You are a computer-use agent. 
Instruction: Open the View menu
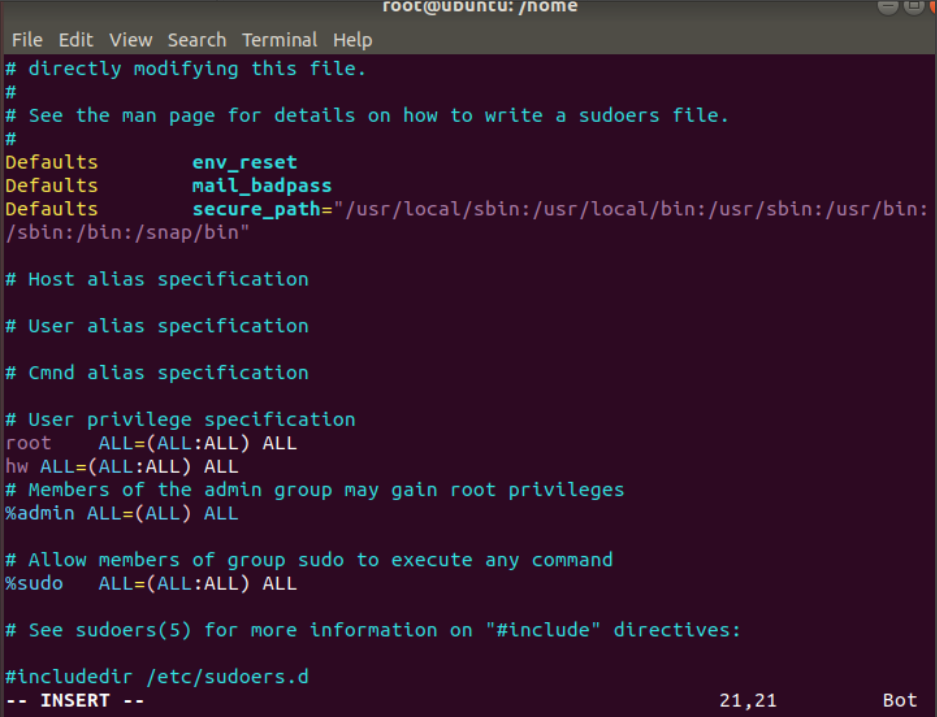click(130, 40)
